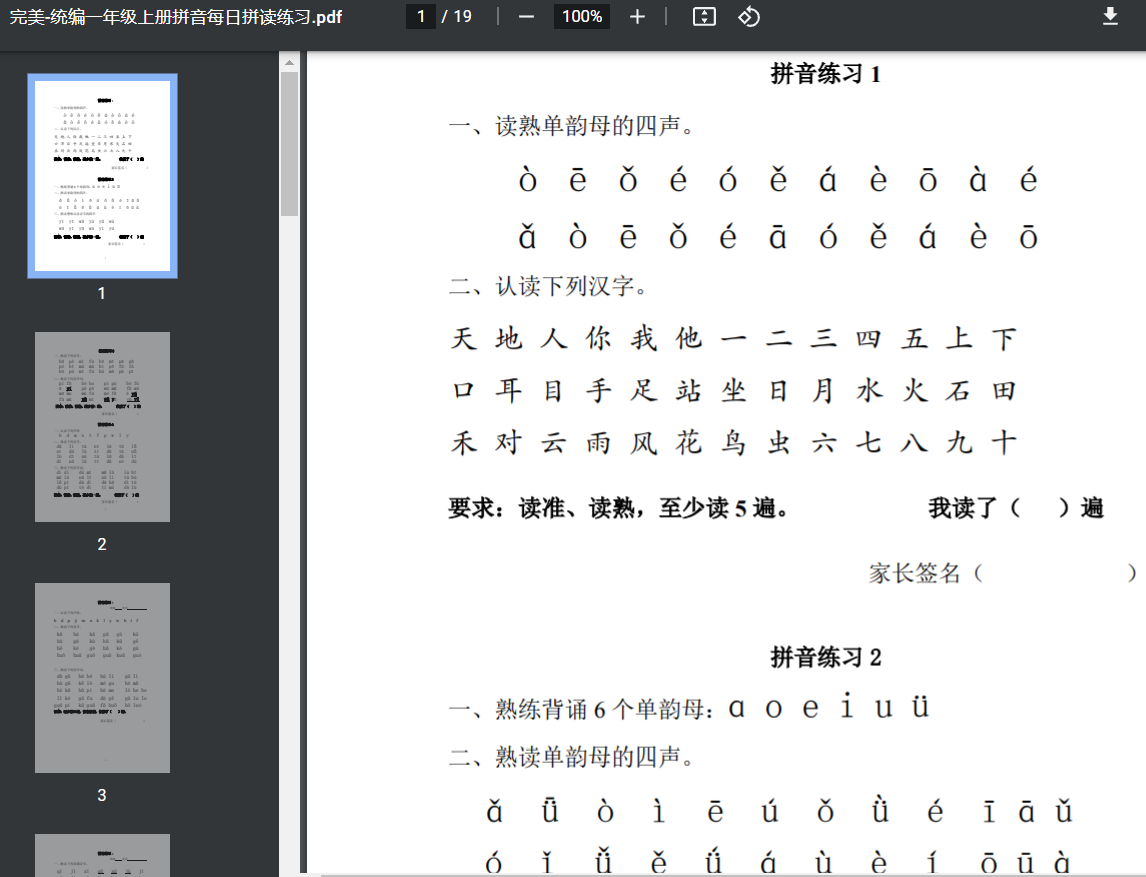Click the heading 拼音练习 1
The height and width of the screenshot is (877, 1146).
[x=825, y=74]
